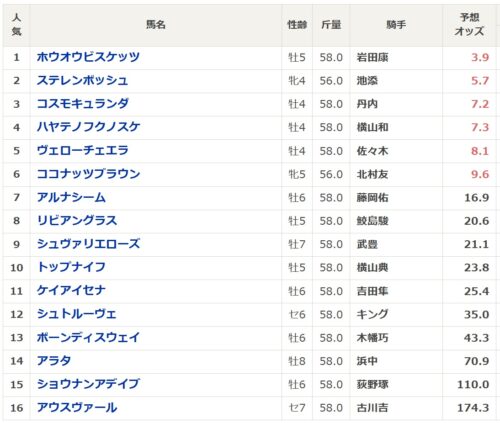Select ハヤテノフクノスケ horse link
This screenshot has width=500, height=423.
[x=88, y=127]
